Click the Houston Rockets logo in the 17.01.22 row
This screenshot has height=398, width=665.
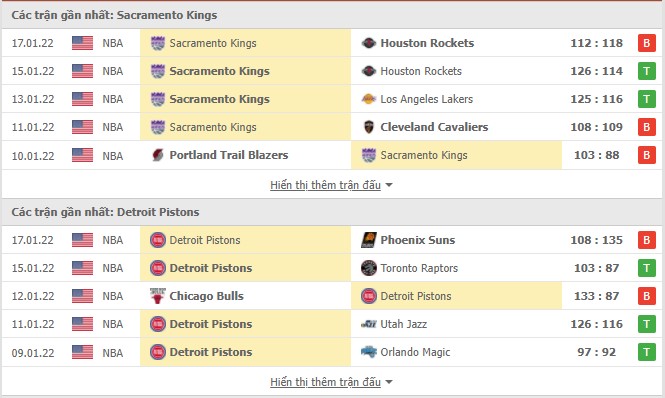click(x=369, y=43)
